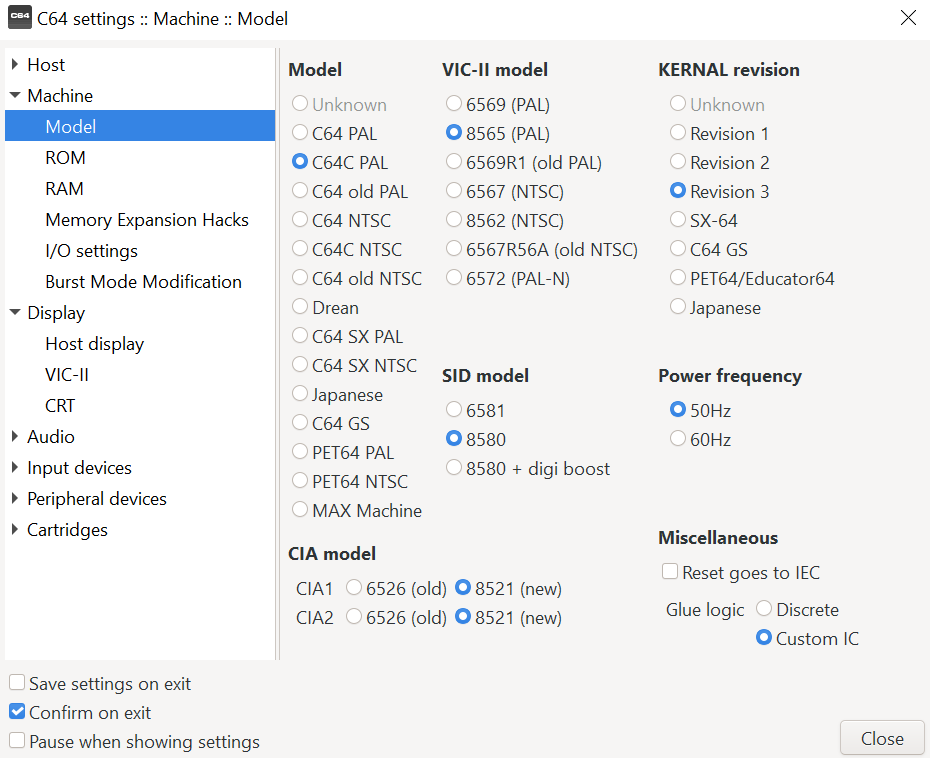930x758 pixels.
Task: Enable Reset goes to IEC
Action: click(x=741, y=572)
